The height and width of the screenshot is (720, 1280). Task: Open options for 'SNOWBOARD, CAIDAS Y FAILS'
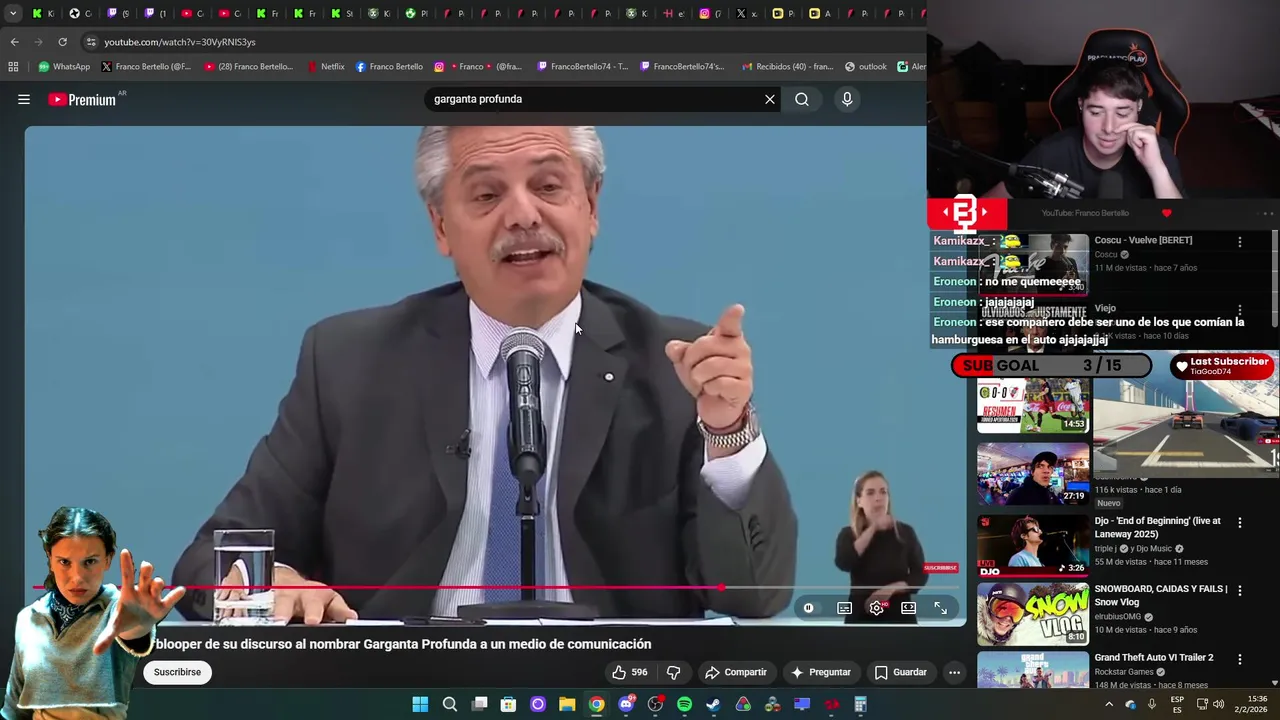[x=1240, y=591]
